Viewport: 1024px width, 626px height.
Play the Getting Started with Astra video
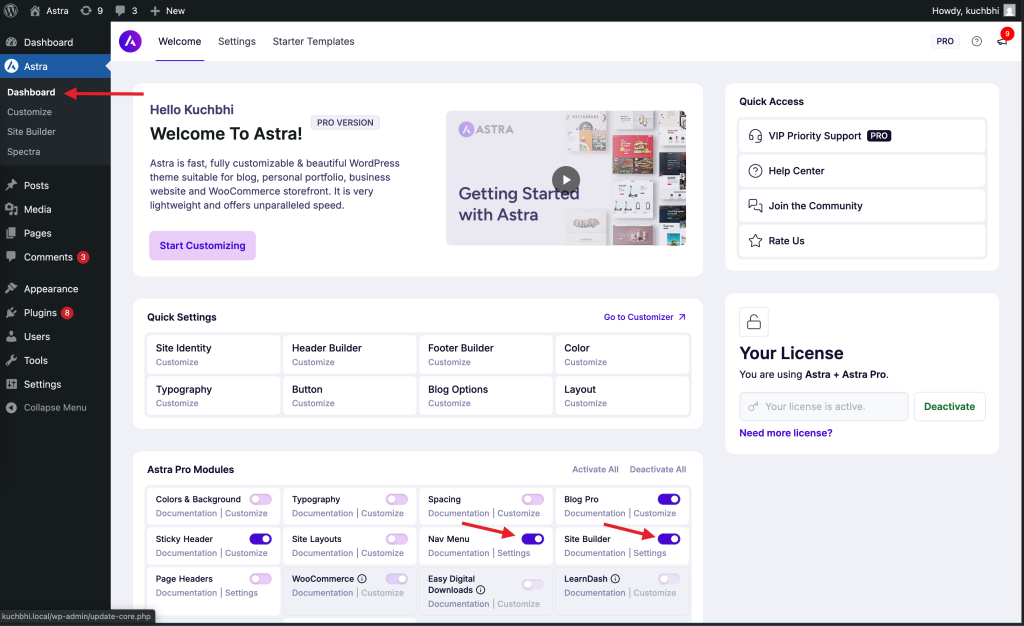pos(565,180)
